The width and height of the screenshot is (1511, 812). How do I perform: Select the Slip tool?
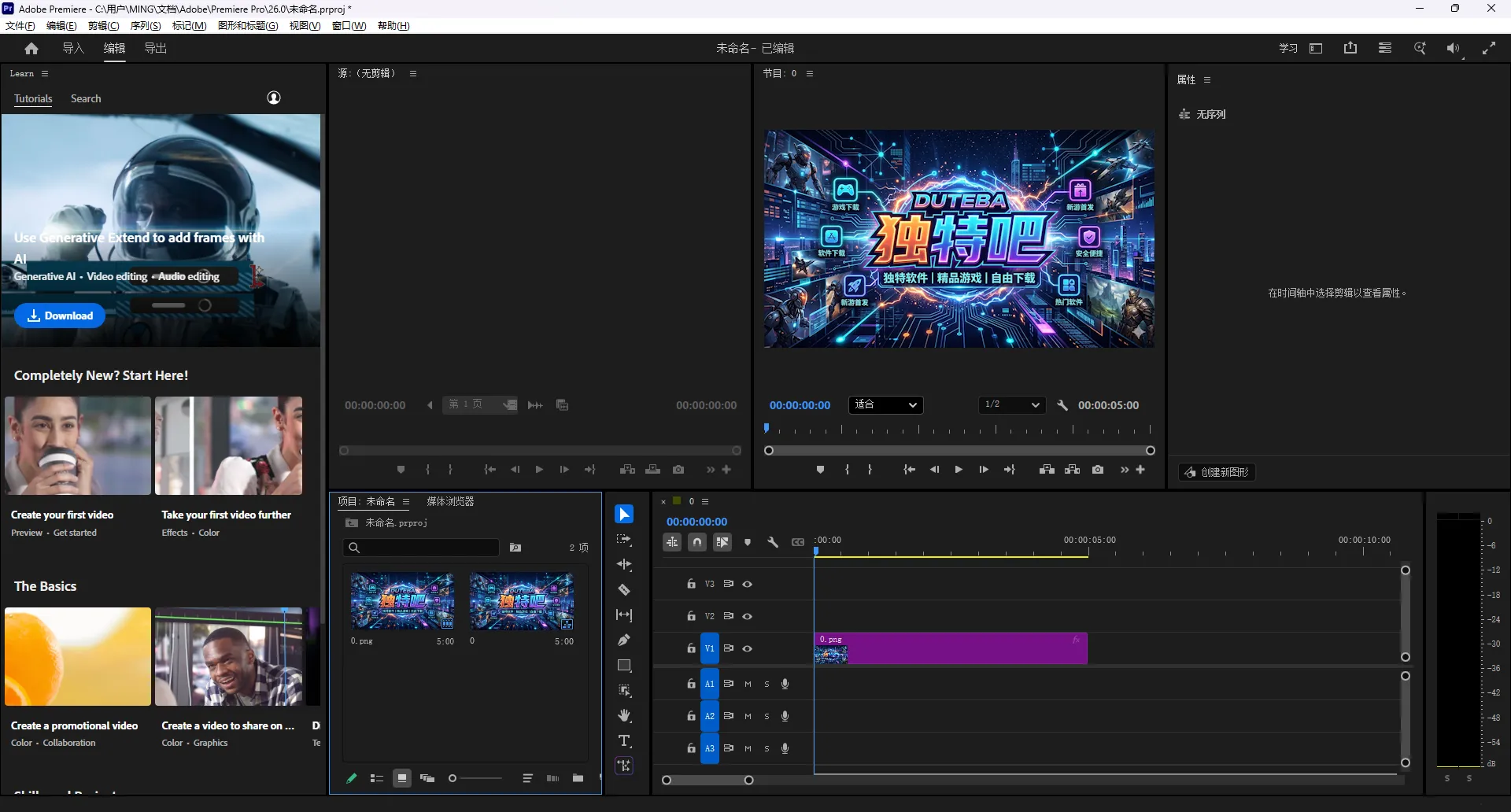[624, 615]
